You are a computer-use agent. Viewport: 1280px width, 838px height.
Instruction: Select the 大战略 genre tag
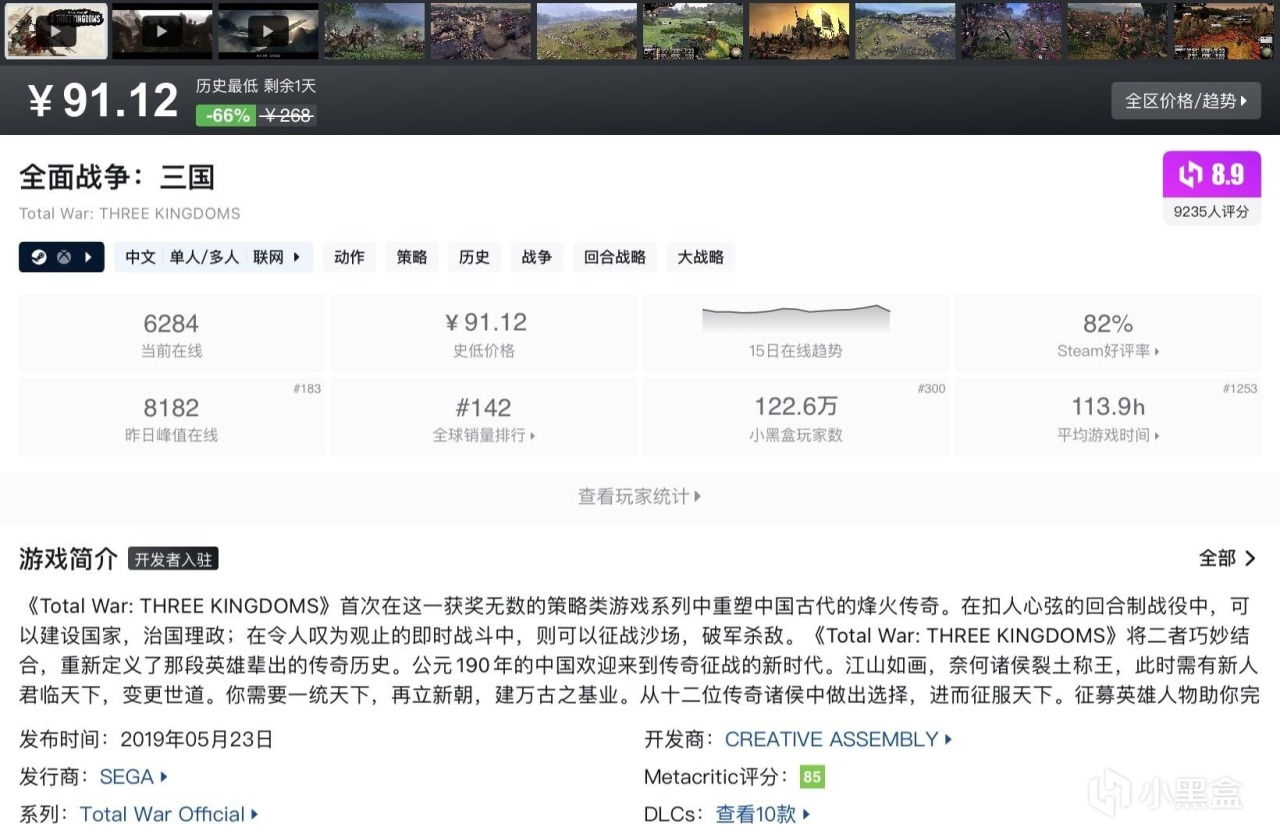(701, 257)
